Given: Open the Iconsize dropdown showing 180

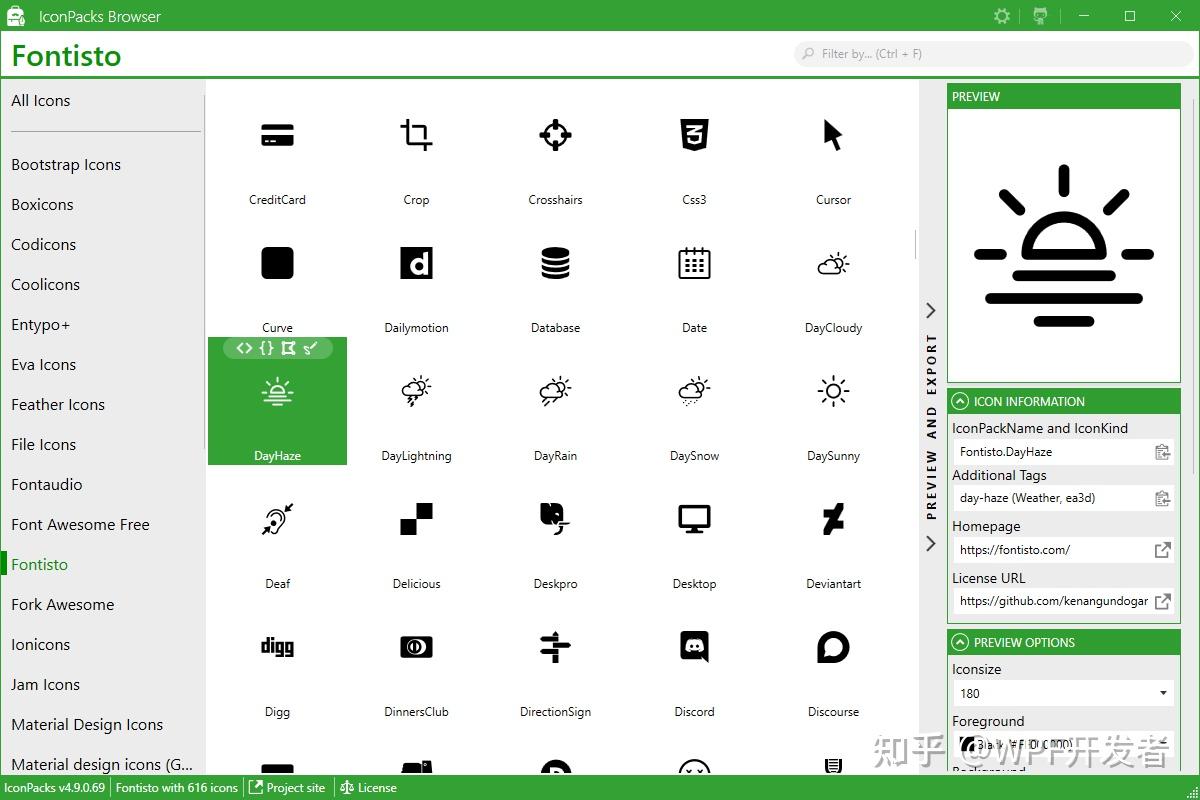Looking at the screenshot, I should (1062, 693).
